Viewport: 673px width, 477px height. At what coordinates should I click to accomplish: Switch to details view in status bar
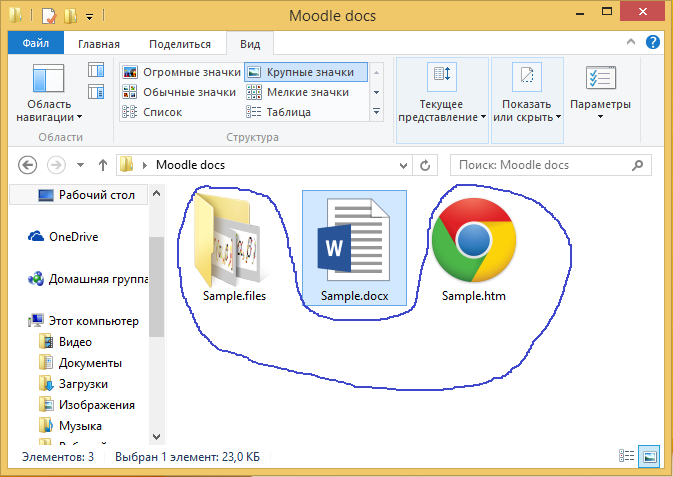627,456
